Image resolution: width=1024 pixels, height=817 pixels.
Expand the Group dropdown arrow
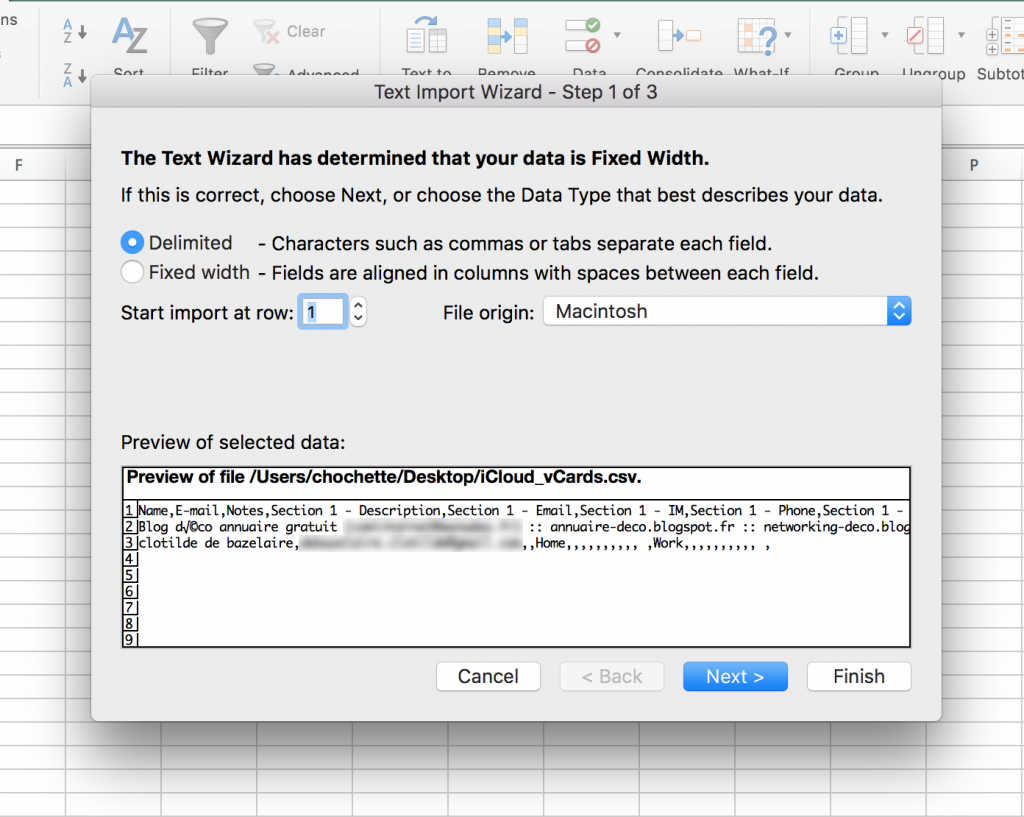coord(884,35)
